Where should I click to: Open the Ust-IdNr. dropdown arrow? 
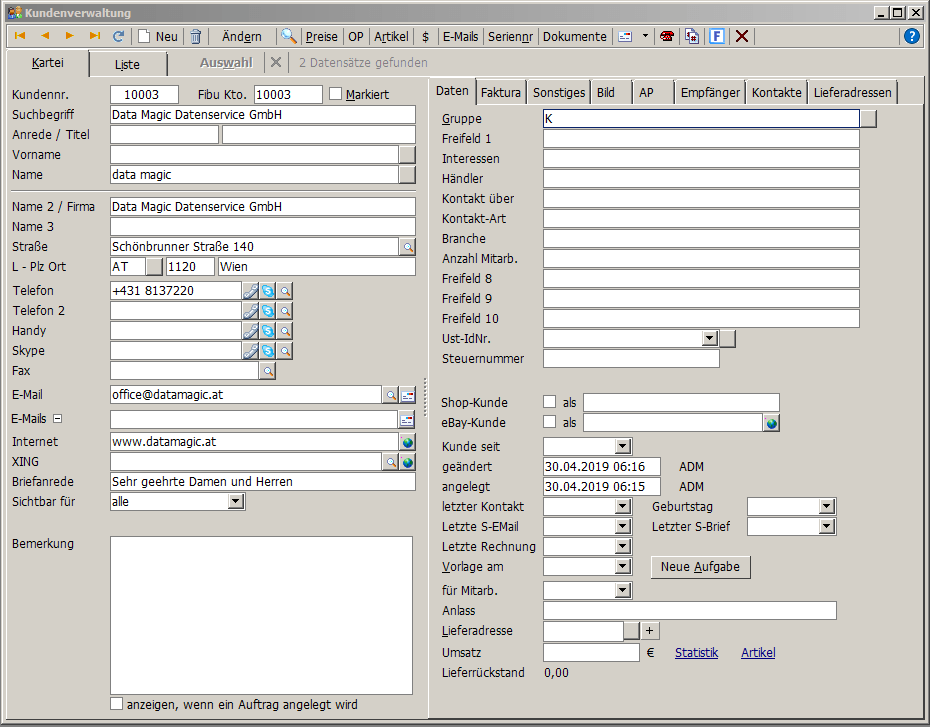tap(710, 339)
